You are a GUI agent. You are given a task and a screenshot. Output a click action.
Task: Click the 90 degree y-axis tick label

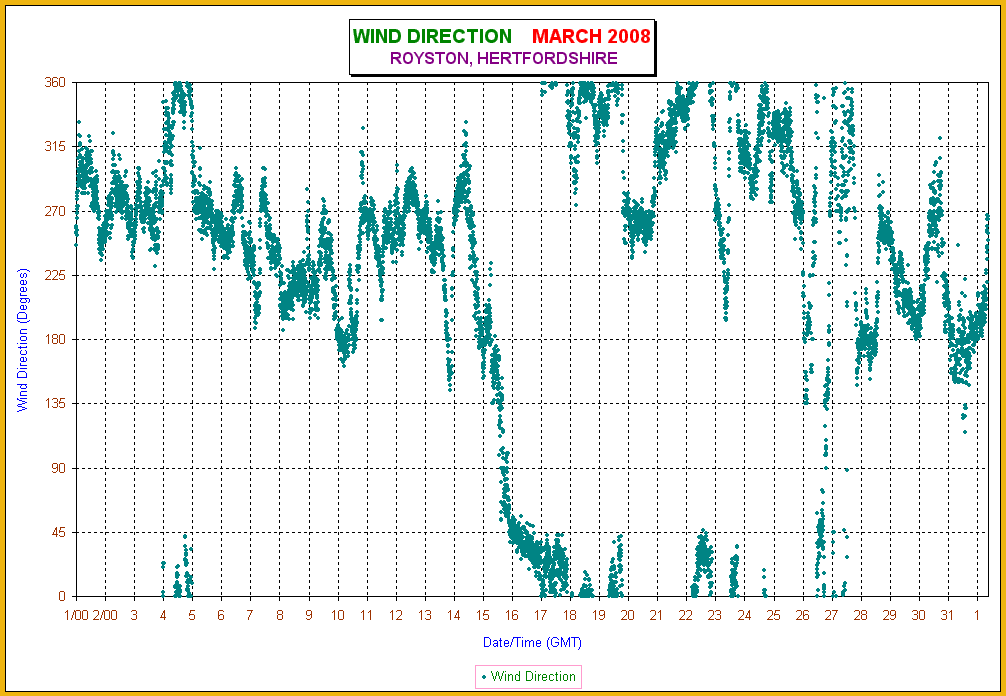point(58,468)
